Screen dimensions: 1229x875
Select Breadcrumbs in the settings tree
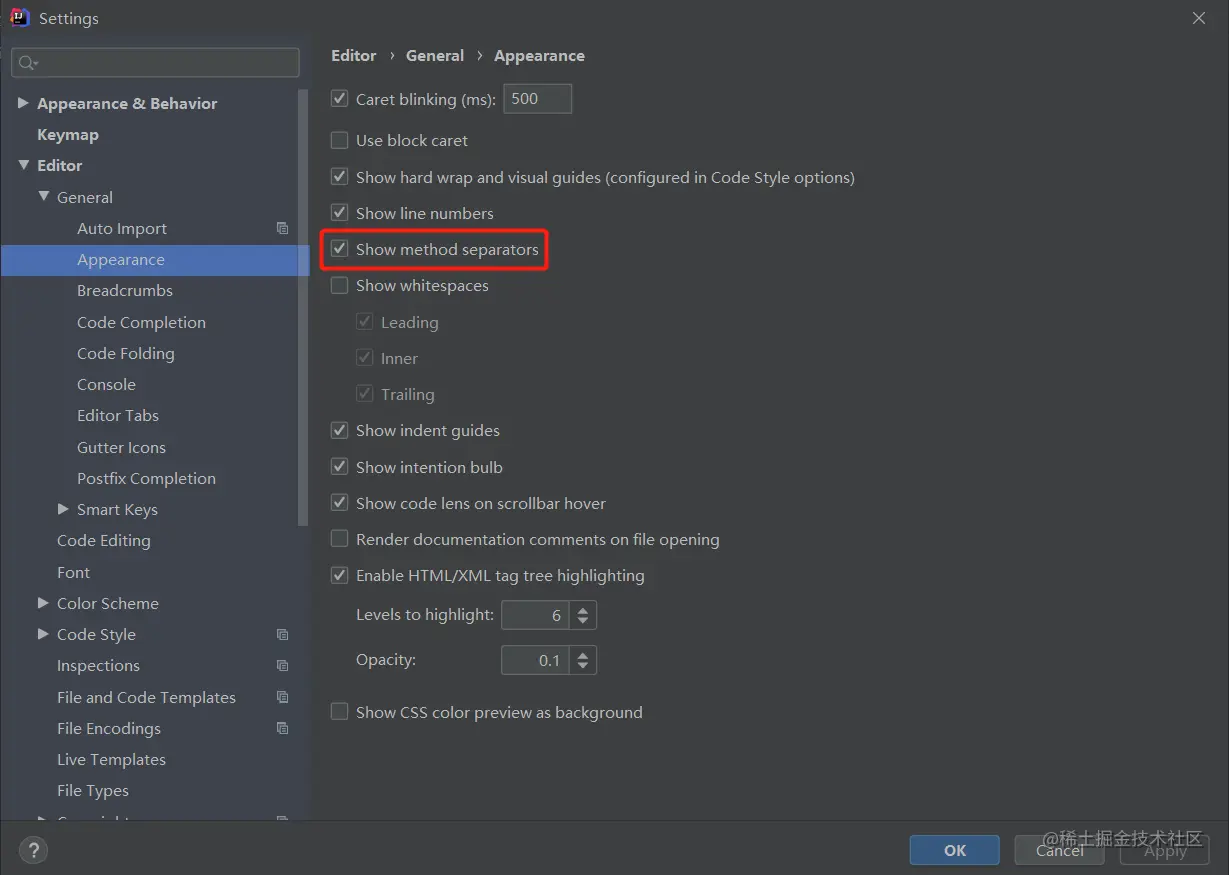[x=125, y=290]
